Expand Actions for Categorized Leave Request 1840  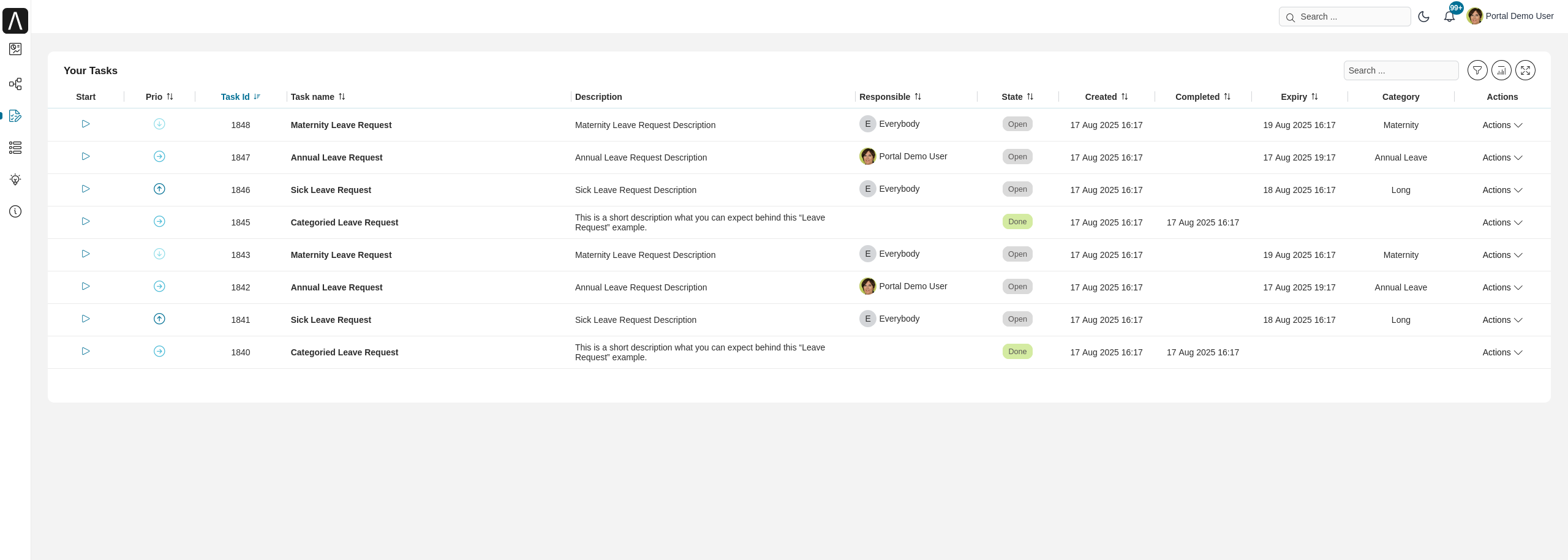1502,352
